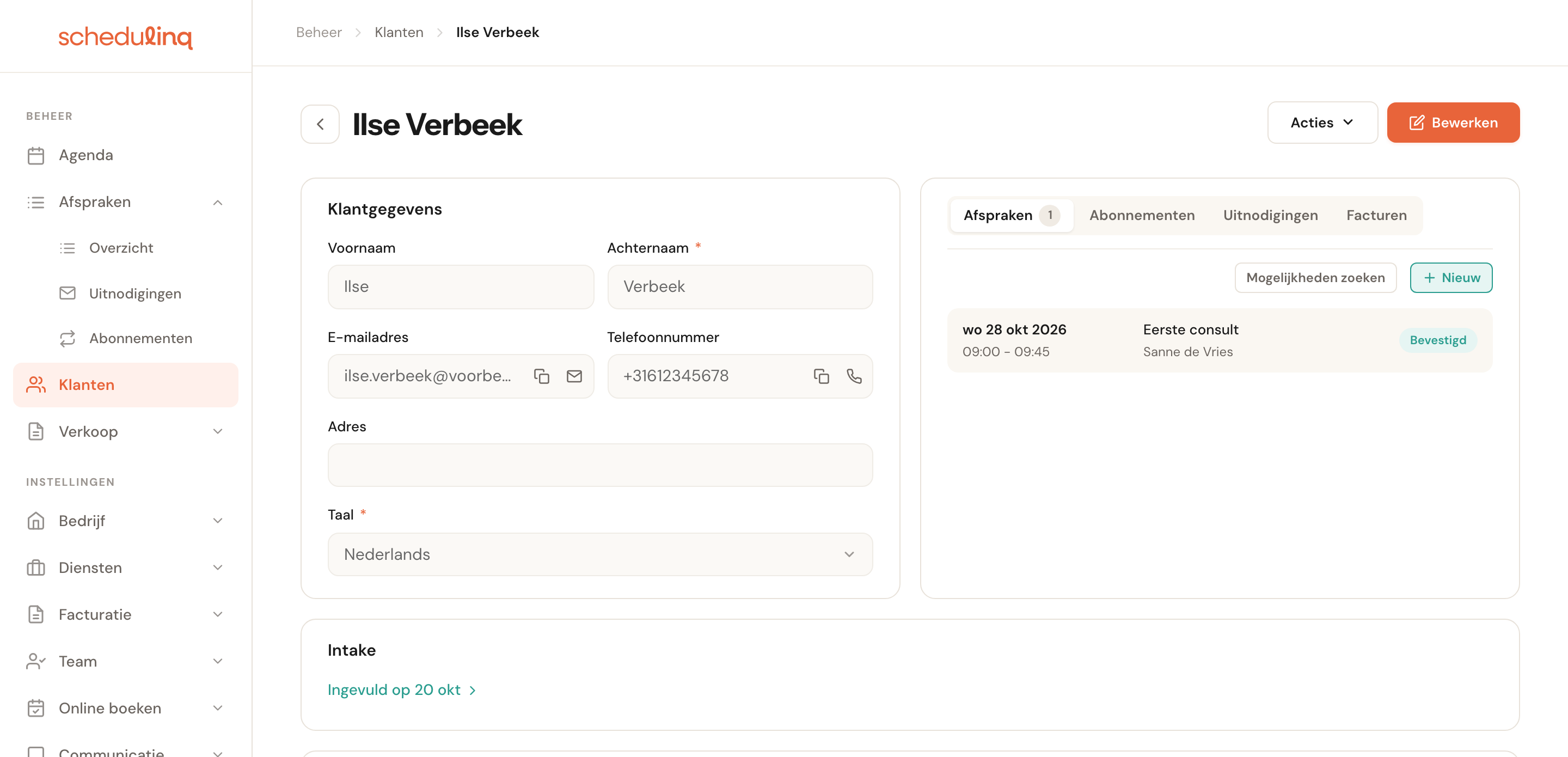
Task: Click the empty Adres field
Action: click(600, 465)
